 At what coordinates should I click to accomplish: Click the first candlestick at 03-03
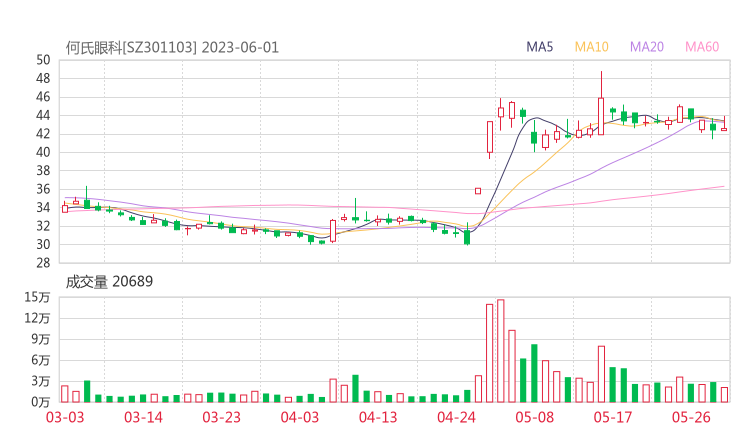pos(65,208)
